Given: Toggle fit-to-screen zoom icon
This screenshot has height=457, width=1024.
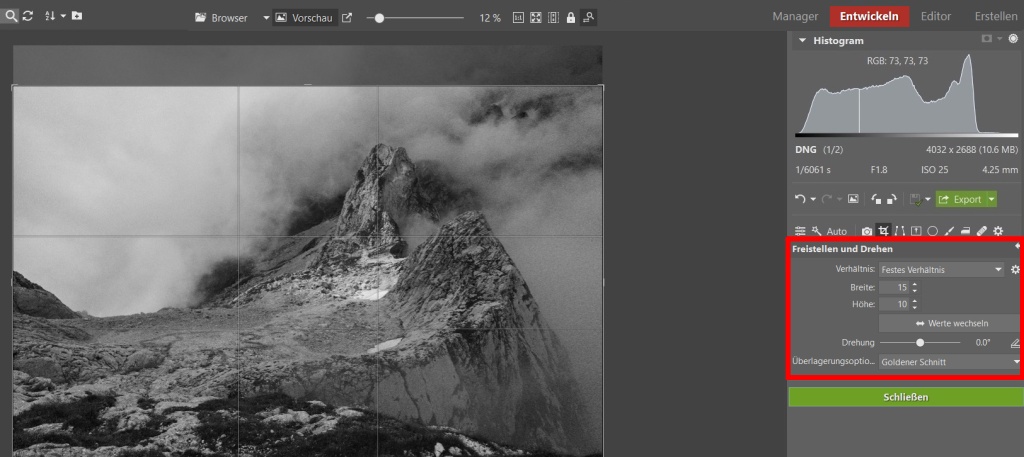Looking at the screenshot, I should click(535, 18).
